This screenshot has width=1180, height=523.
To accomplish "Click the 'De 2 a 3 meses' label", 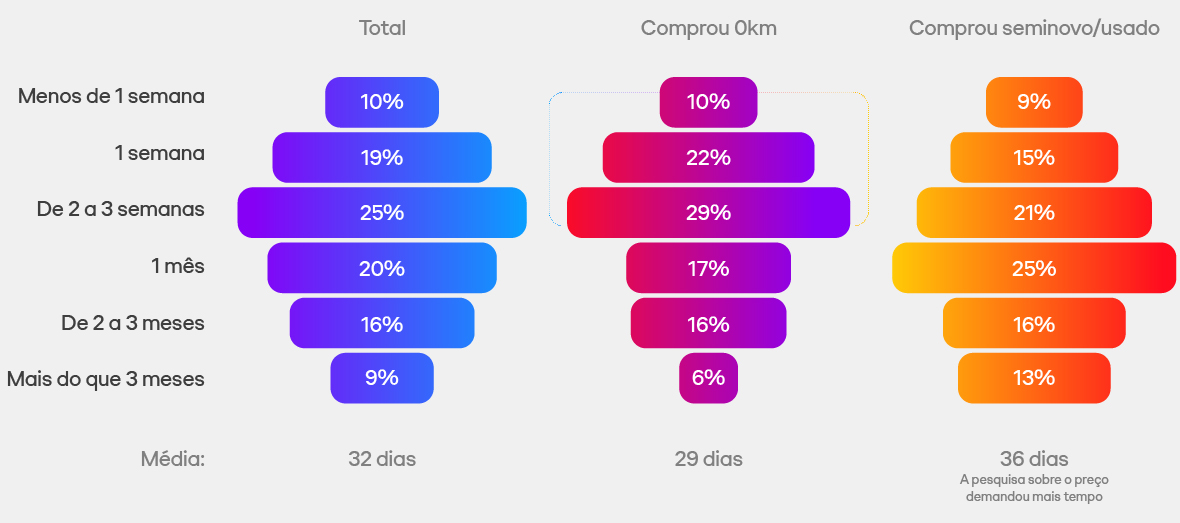I will (x=132, y=323).
